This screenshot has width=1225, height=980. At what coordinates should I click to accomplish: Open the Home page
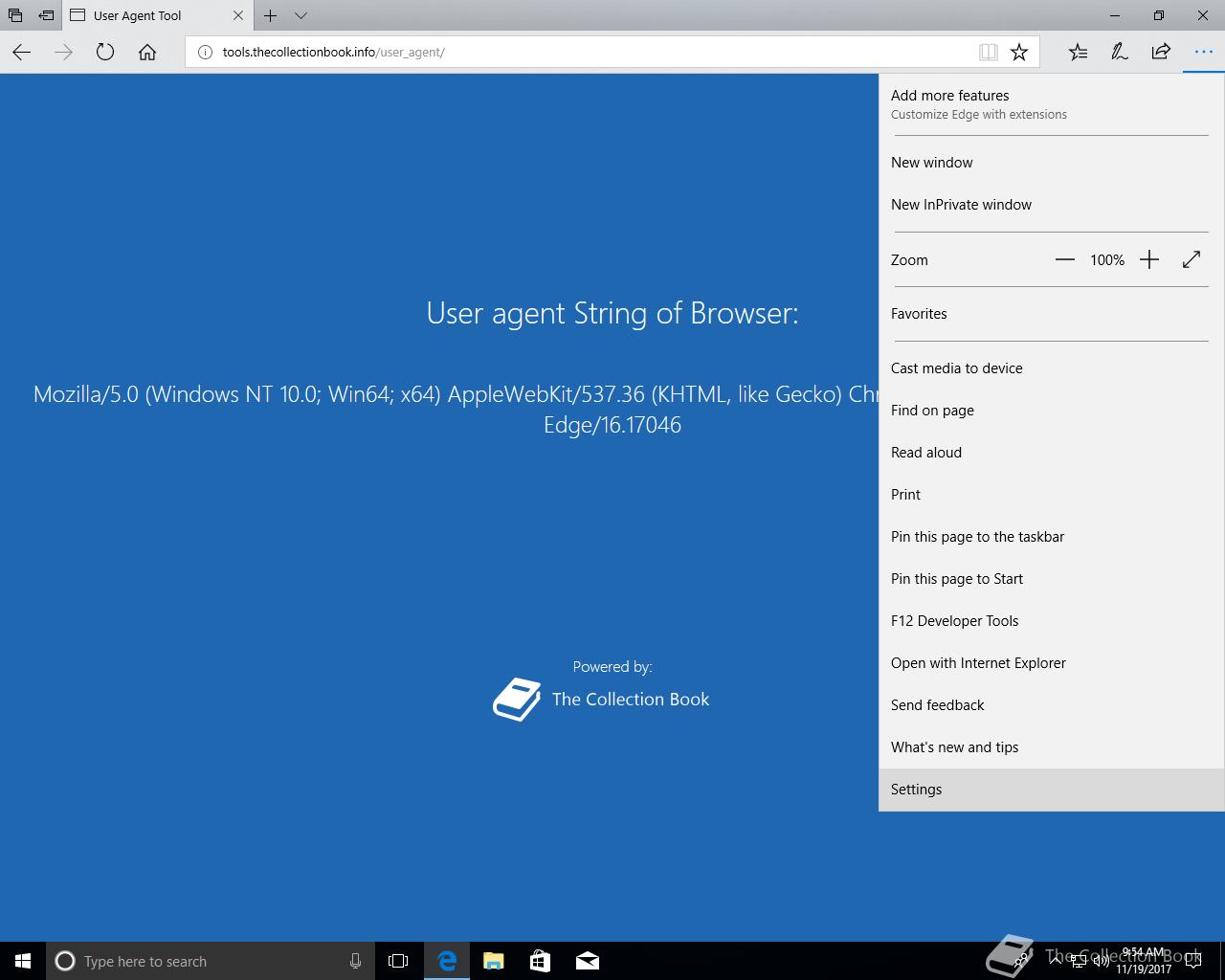(147, 53)
